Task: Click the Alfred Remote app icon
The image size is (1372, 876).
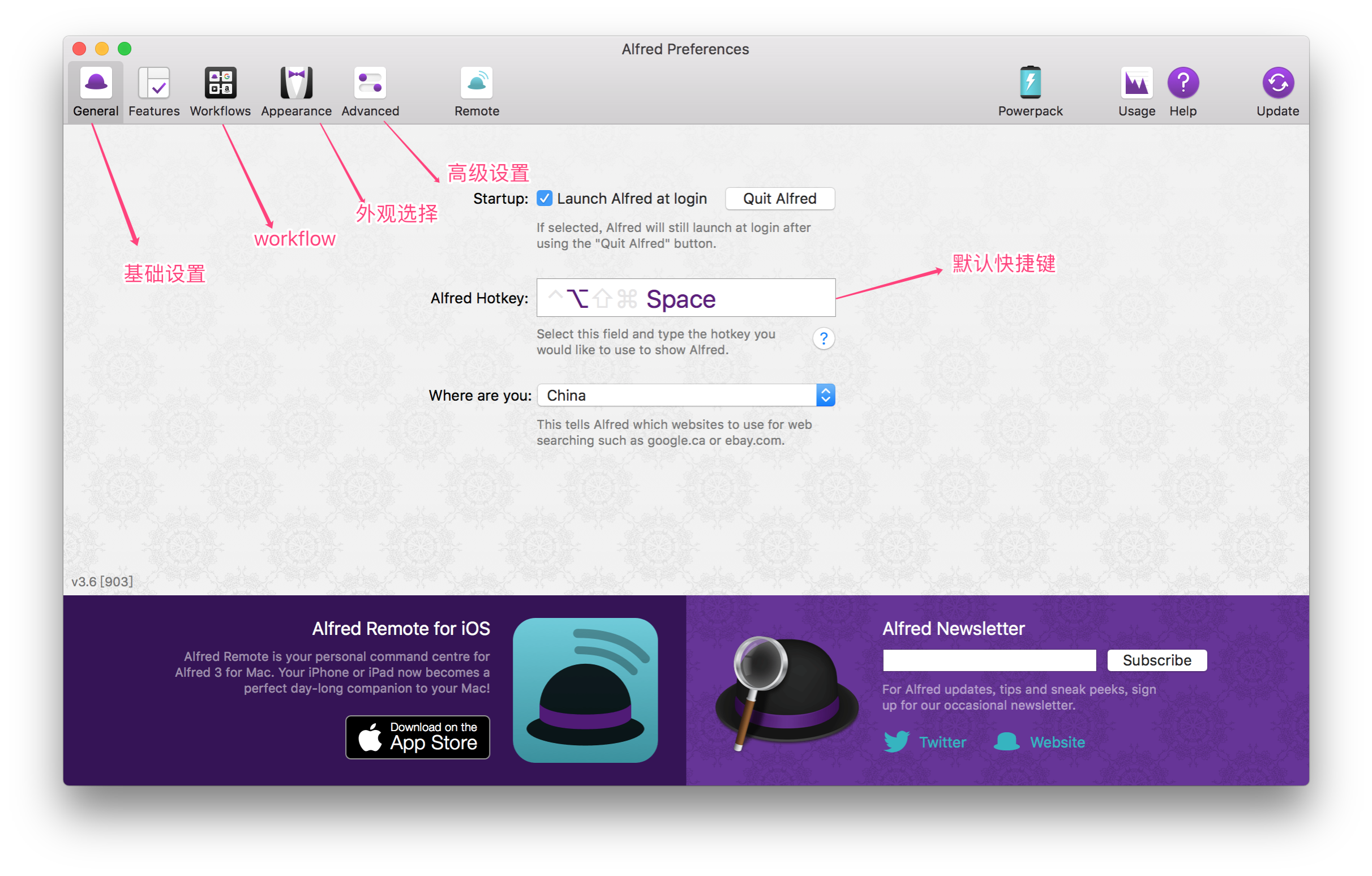Action: 585,690
